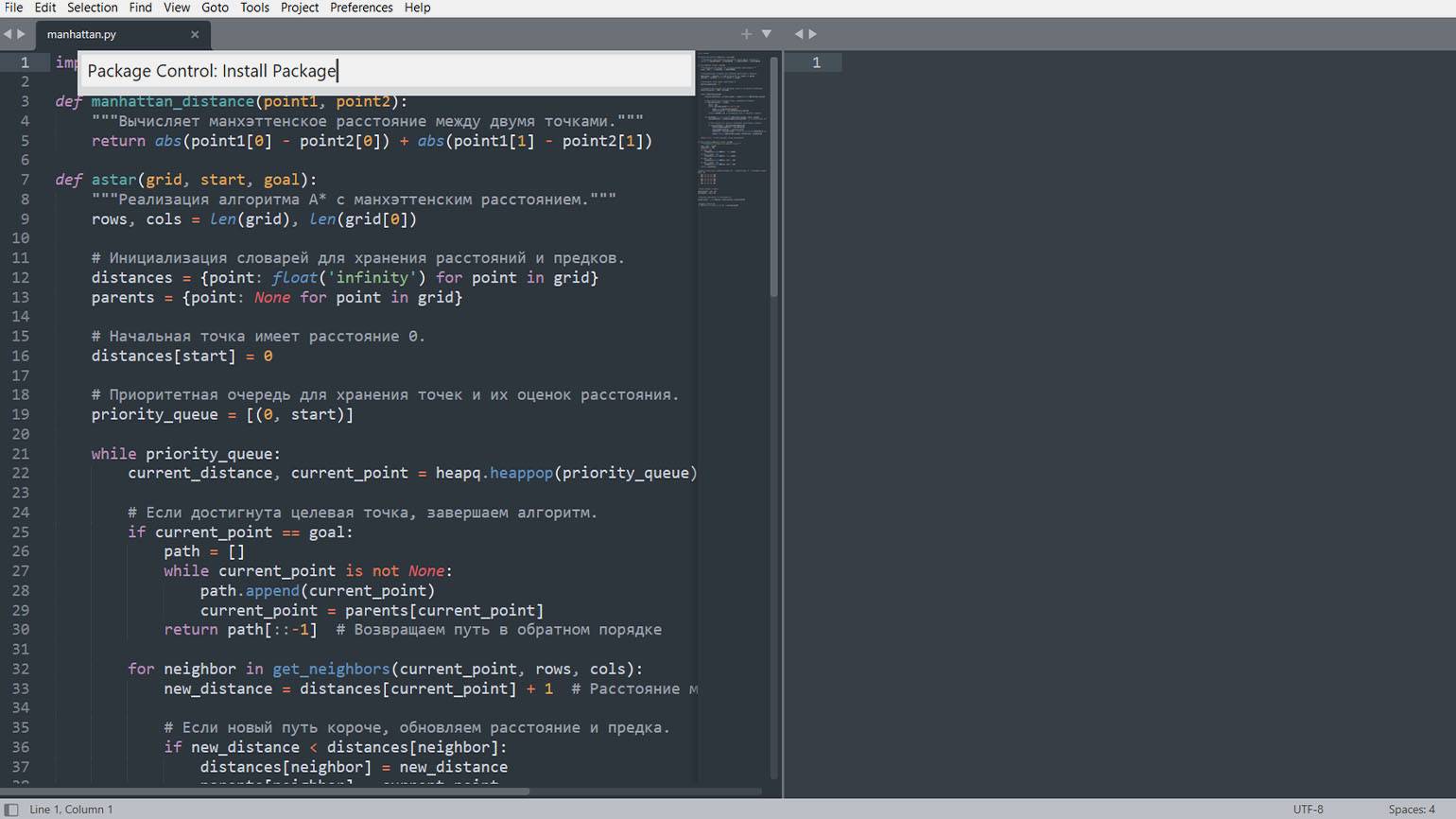Screen dimensions: 1456x819
Task: Open the Preferences menu
Action: coord(361,8)
